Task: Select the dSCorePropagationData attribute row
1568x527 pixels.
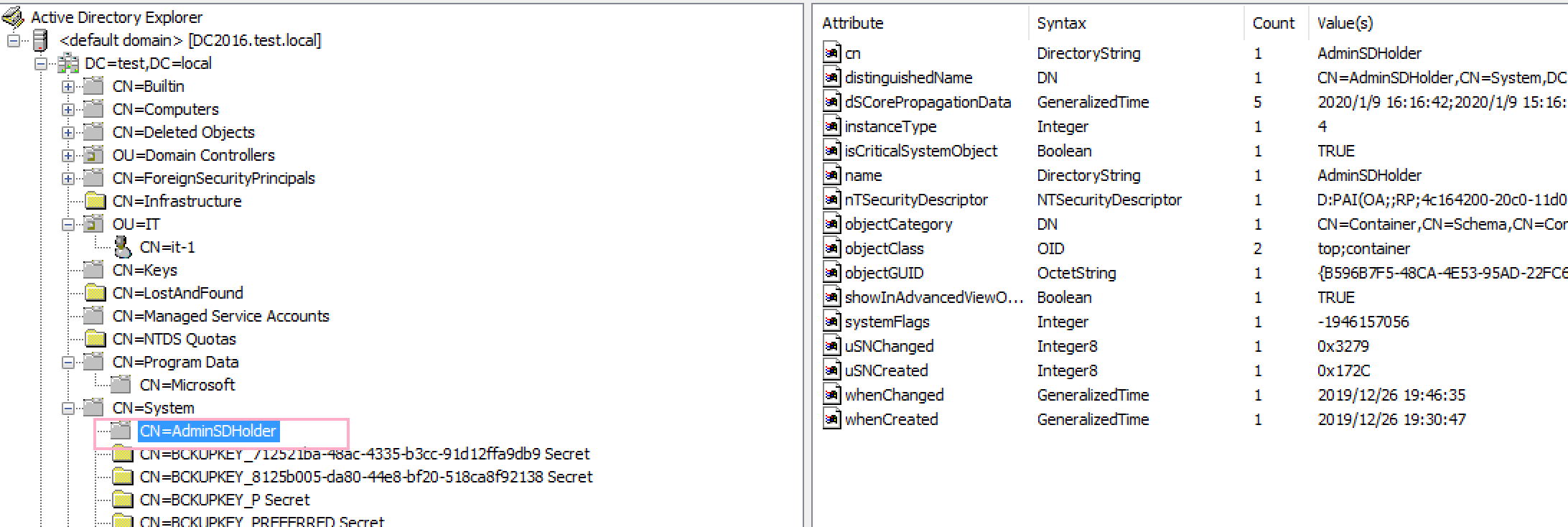Action: [x=928, y=102]
